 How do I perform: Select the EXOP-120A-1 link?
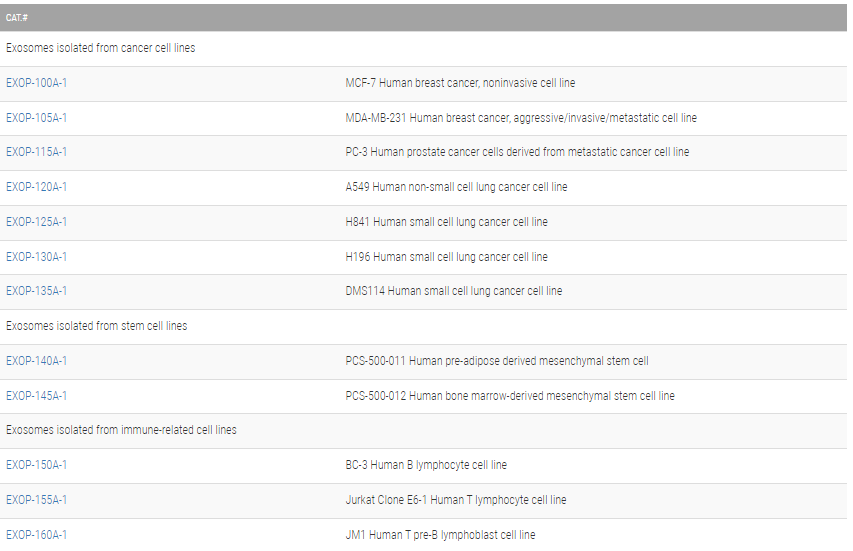point(37,187)
